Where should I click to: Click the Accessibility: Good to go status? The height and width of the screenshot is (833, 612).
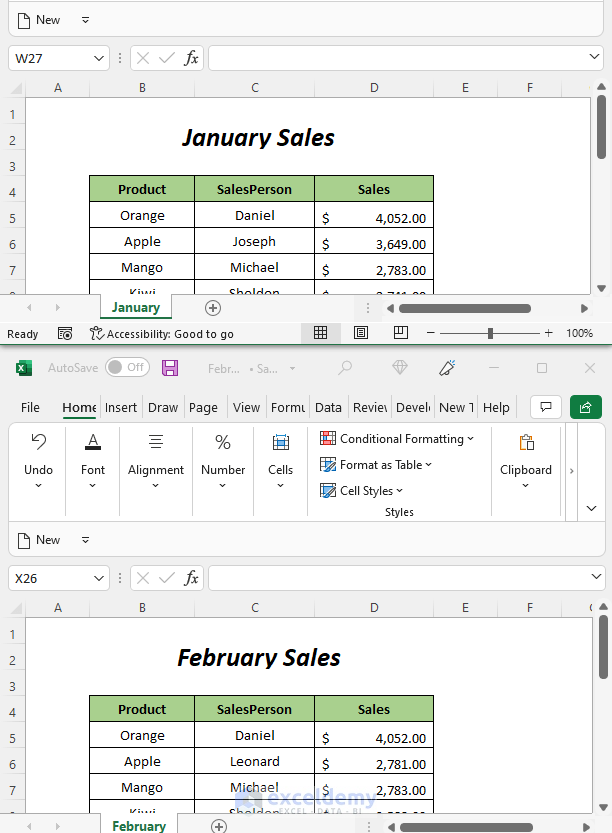[161, 334]
